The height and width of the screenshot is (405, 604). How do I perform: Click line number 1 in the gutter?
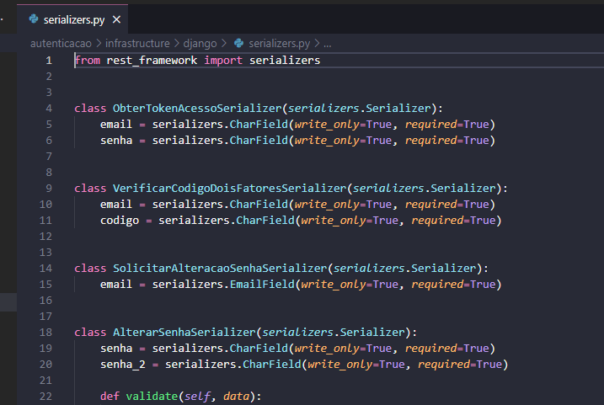(x=48, y=61)
